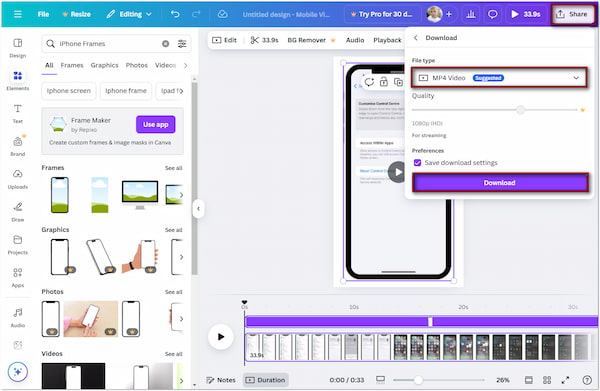
Task: Toggle Save download settings checkbox
Action: 417,163
